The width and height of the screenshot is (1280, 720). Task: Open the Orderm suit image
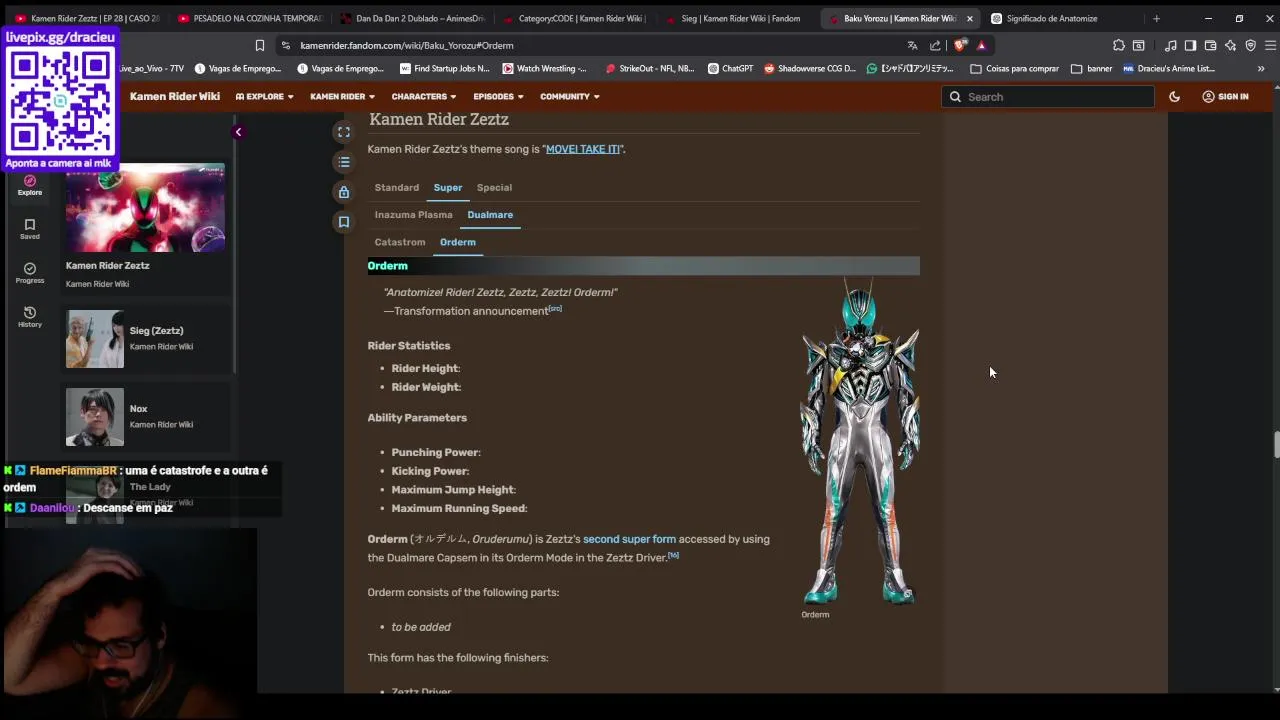pos(860,442)
